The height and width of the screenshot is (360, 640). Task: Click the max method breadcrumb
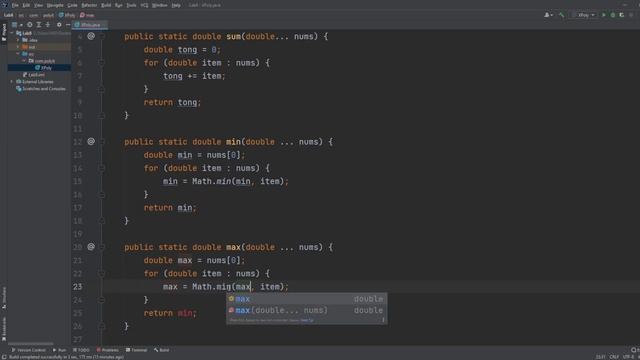point(87,15)
